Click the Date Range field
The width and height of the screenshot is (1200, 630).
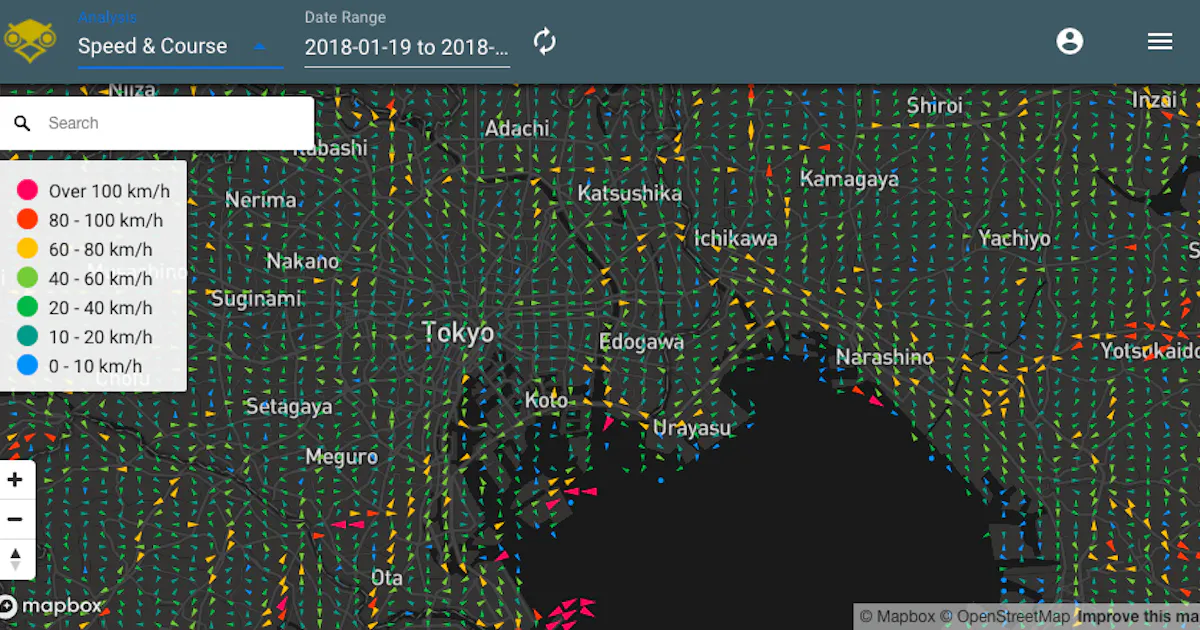(407, 47)
